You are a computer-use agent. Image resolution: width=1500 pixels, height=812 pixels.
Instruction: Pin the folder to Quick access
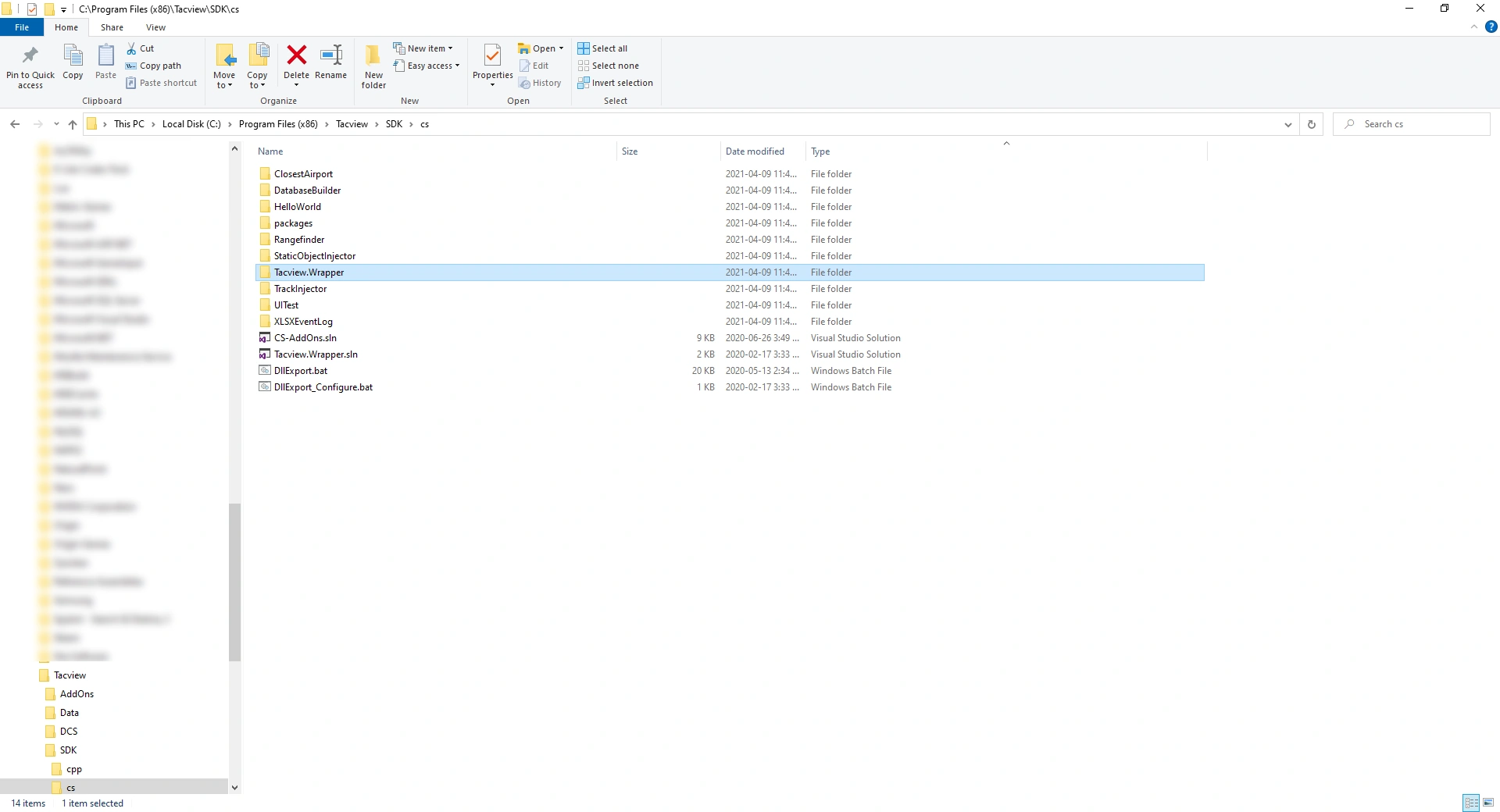coord(30,66)
